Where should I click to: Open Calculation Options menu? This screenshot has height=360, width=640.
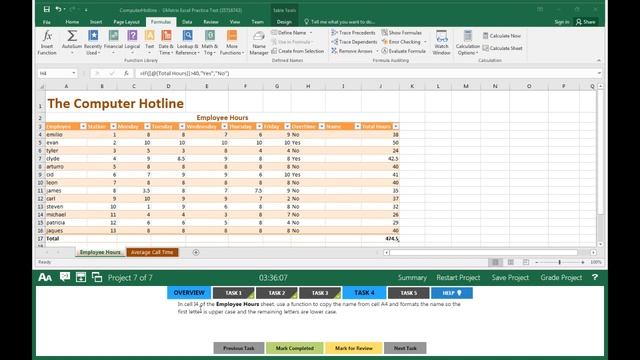pyautogui.click(x=468, y=42)
